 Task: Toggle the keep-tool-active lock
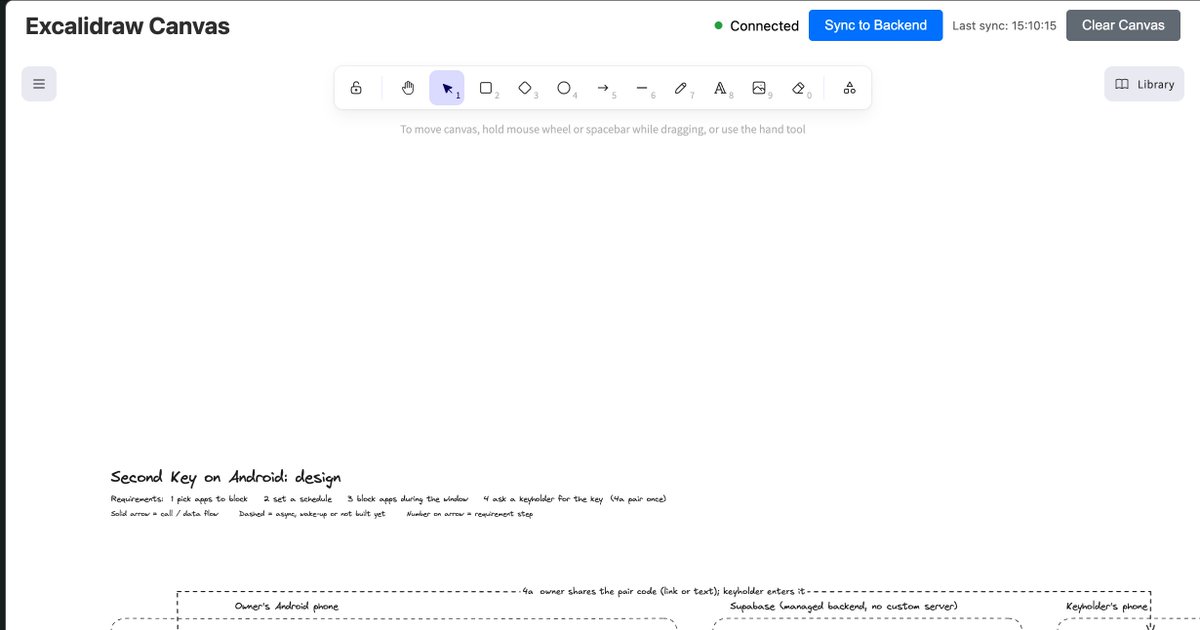(x=356, y=88)
